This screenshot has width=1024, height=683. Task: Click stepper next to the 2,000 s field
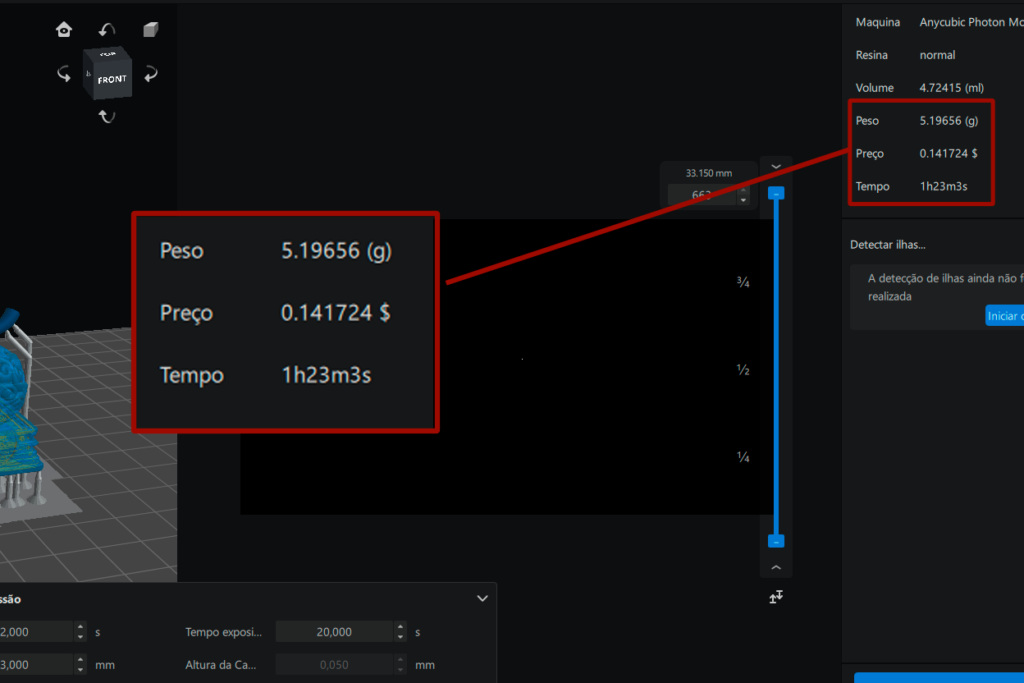click(80, 632)
